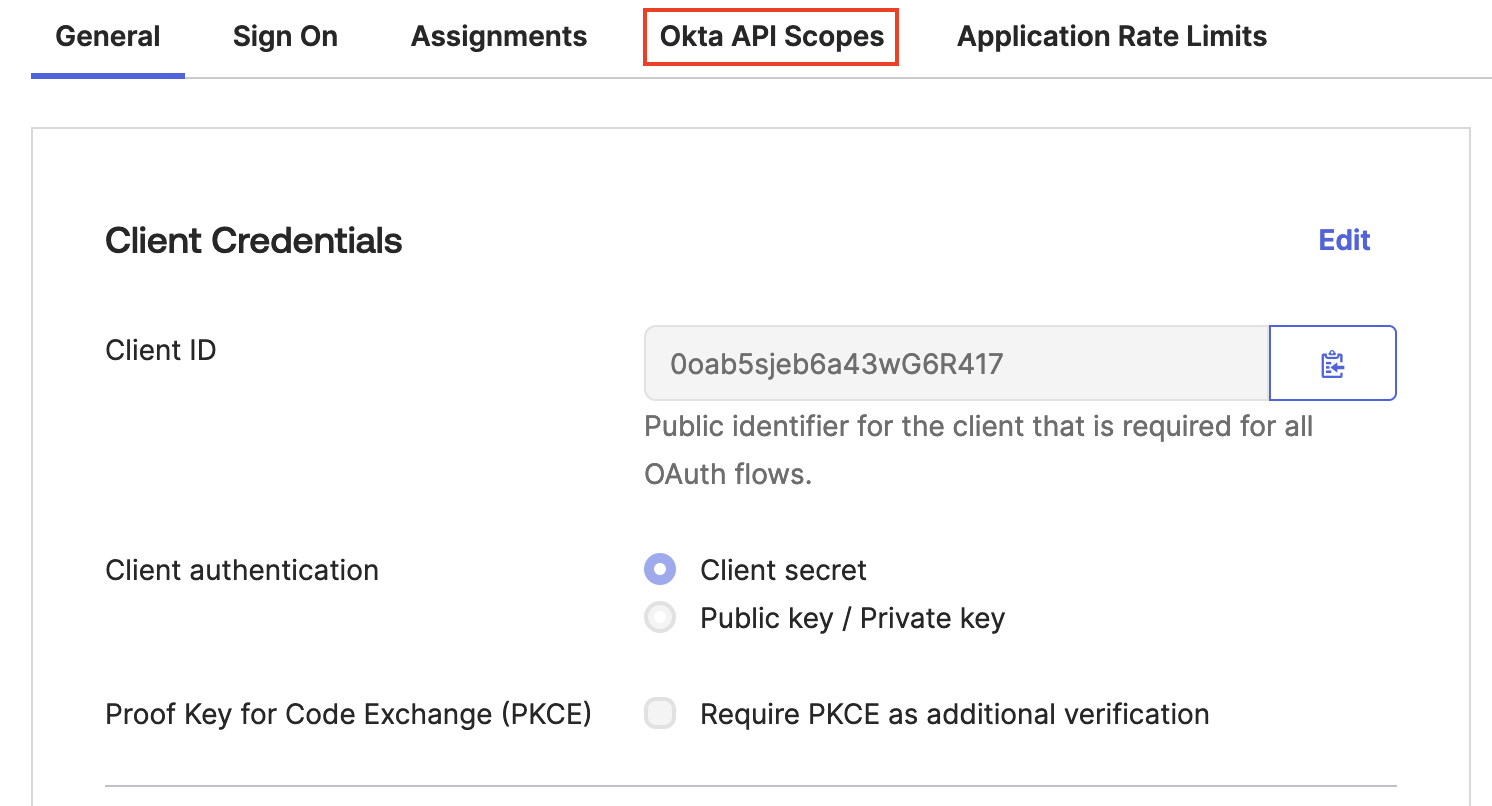Copy the Client ID to clipboard

pos(1332,364)
